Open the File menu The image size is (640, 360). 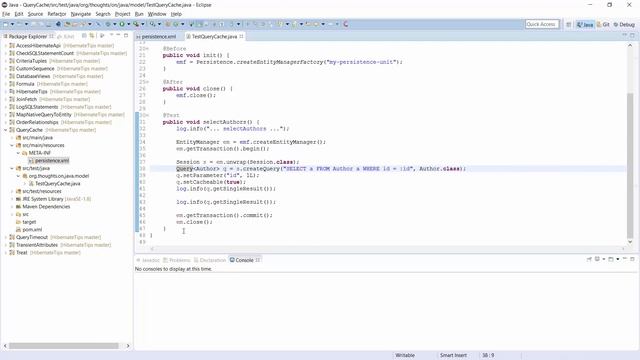[x=6, y=14]
